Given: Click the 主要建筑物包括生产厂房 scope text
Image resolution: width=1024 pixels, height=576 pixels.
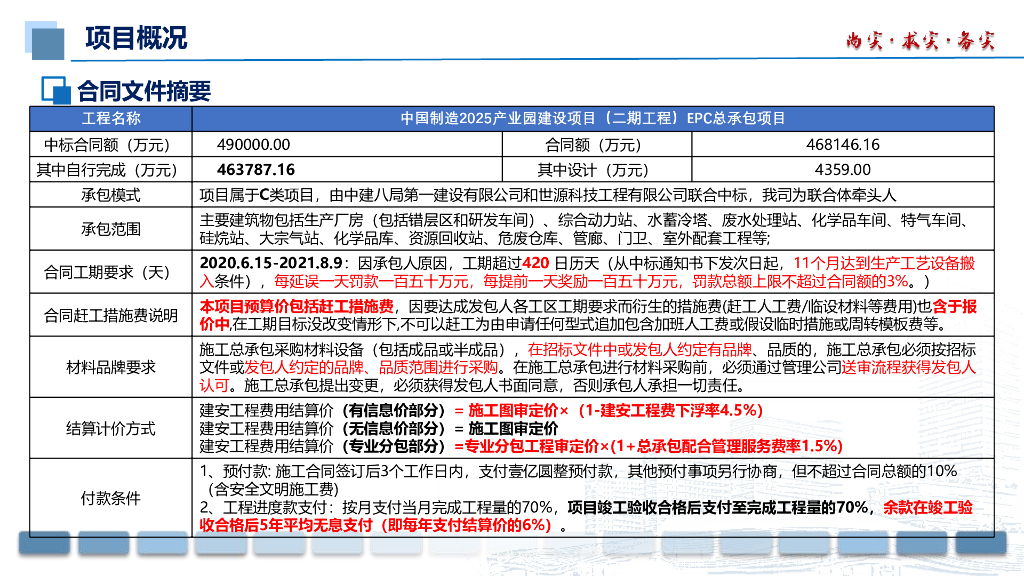Looking at the screenshot, I should 586,229.
